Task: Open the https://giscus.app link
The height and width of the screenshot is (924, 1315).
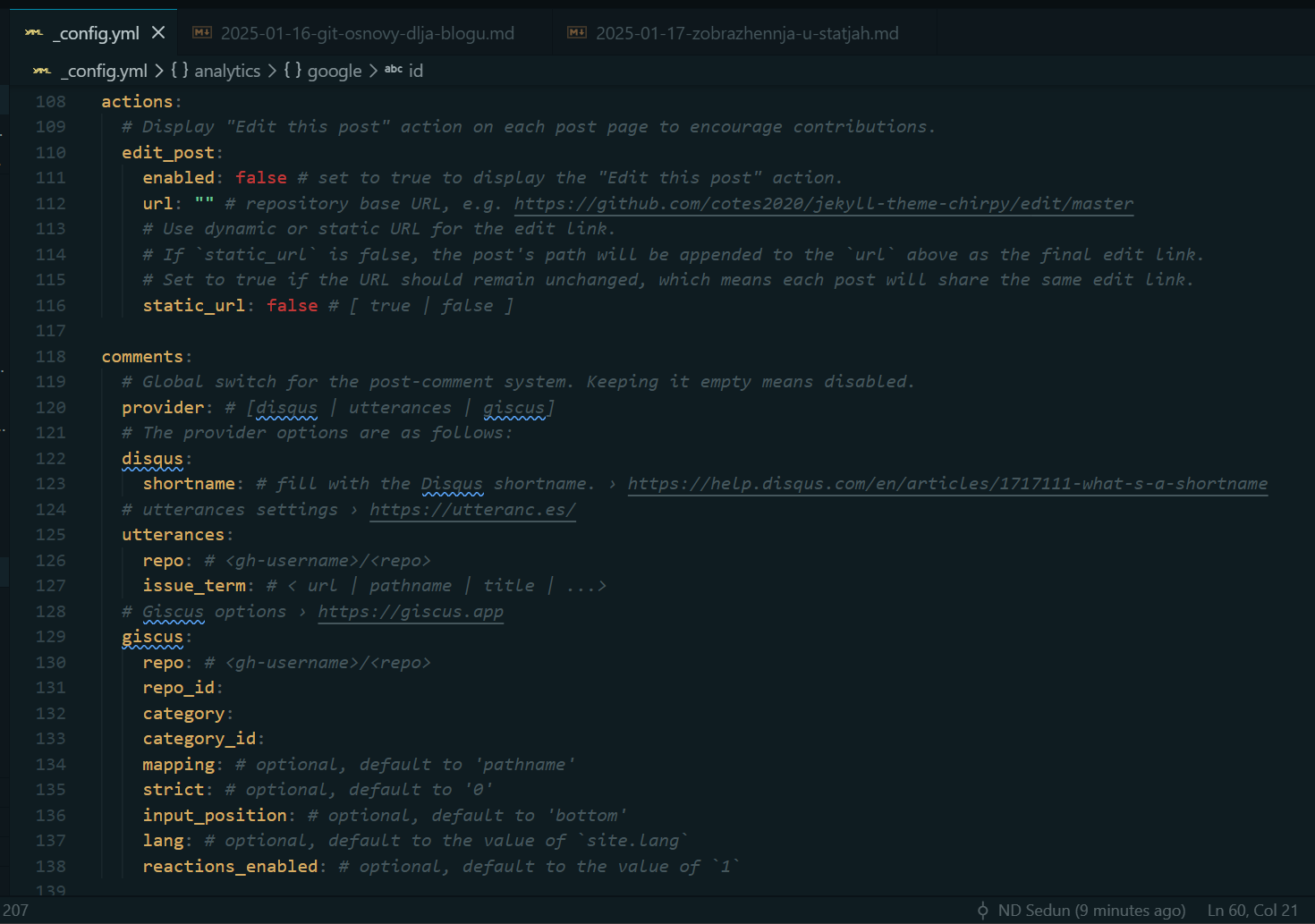Action: (411, 612)
